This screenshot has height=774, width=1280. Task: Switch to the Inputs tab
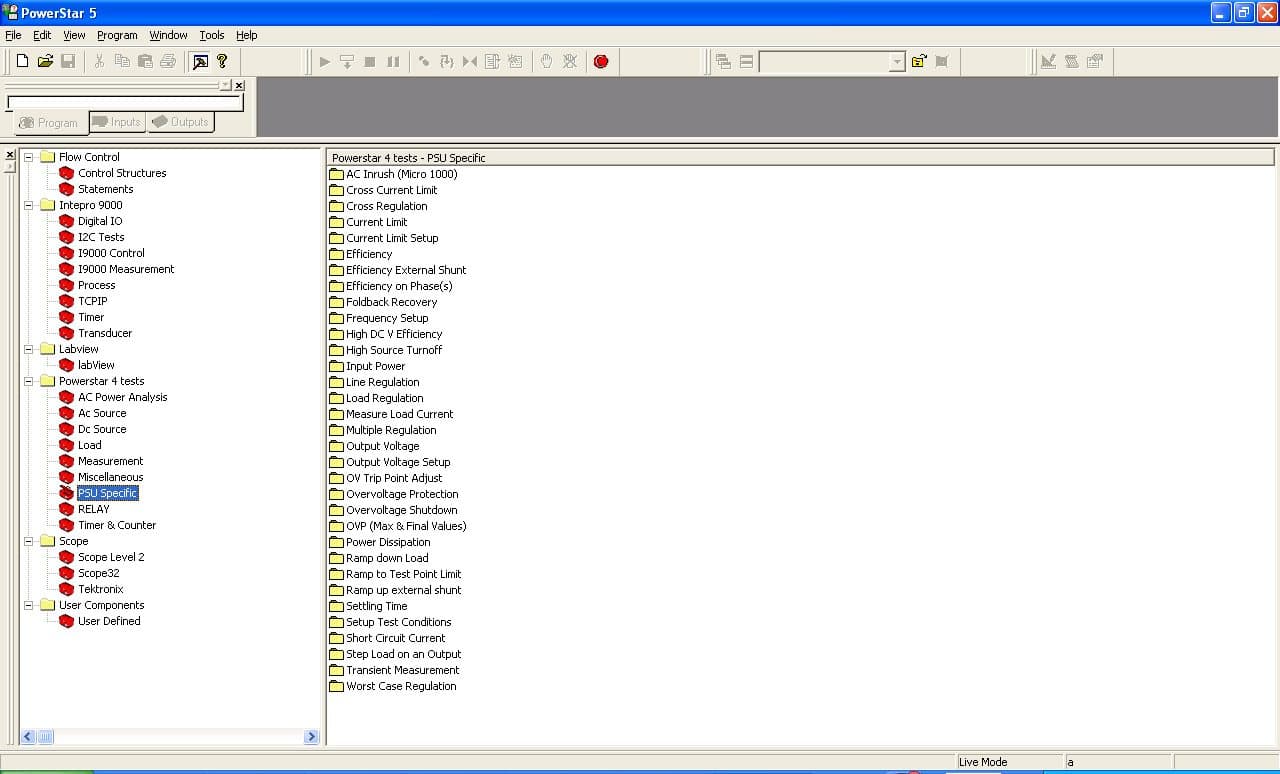[117, 122]
